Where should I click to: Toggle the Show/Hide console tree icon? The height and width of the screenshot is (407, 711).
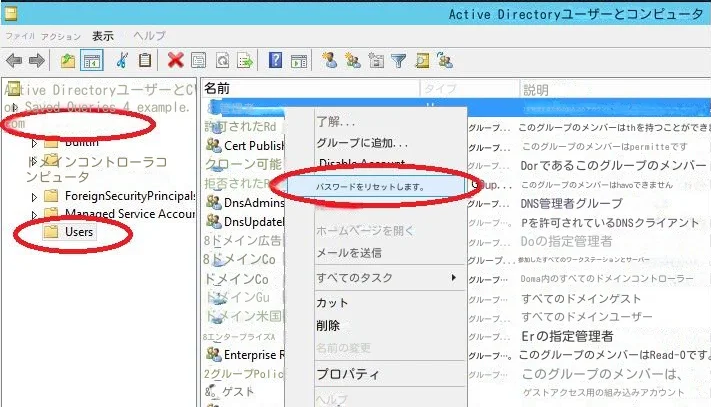(92, 60)
